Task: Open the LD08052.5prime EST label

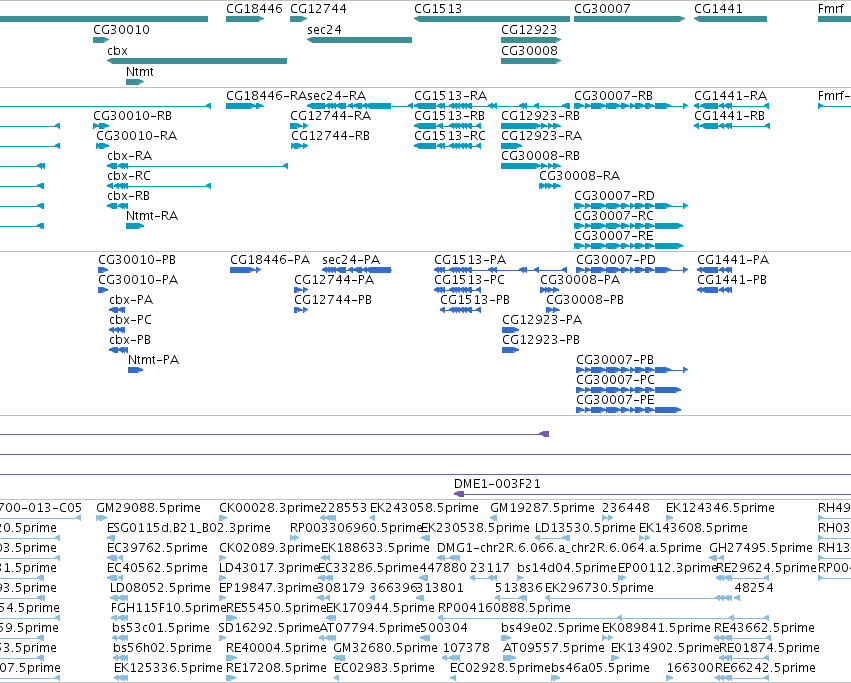Action: (x=160, y=588)
